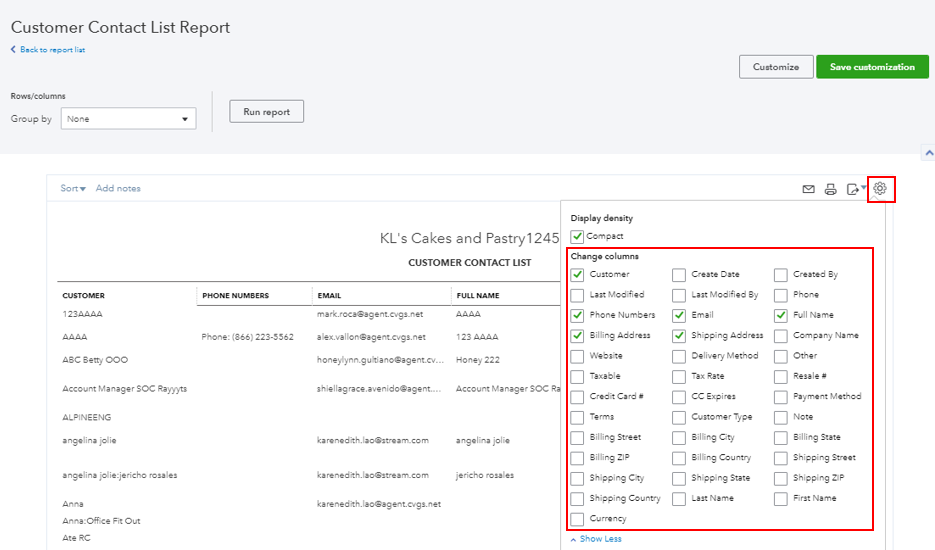Check the Website column checkbox
Screen dimensions: 935x550
click(577, 356)
